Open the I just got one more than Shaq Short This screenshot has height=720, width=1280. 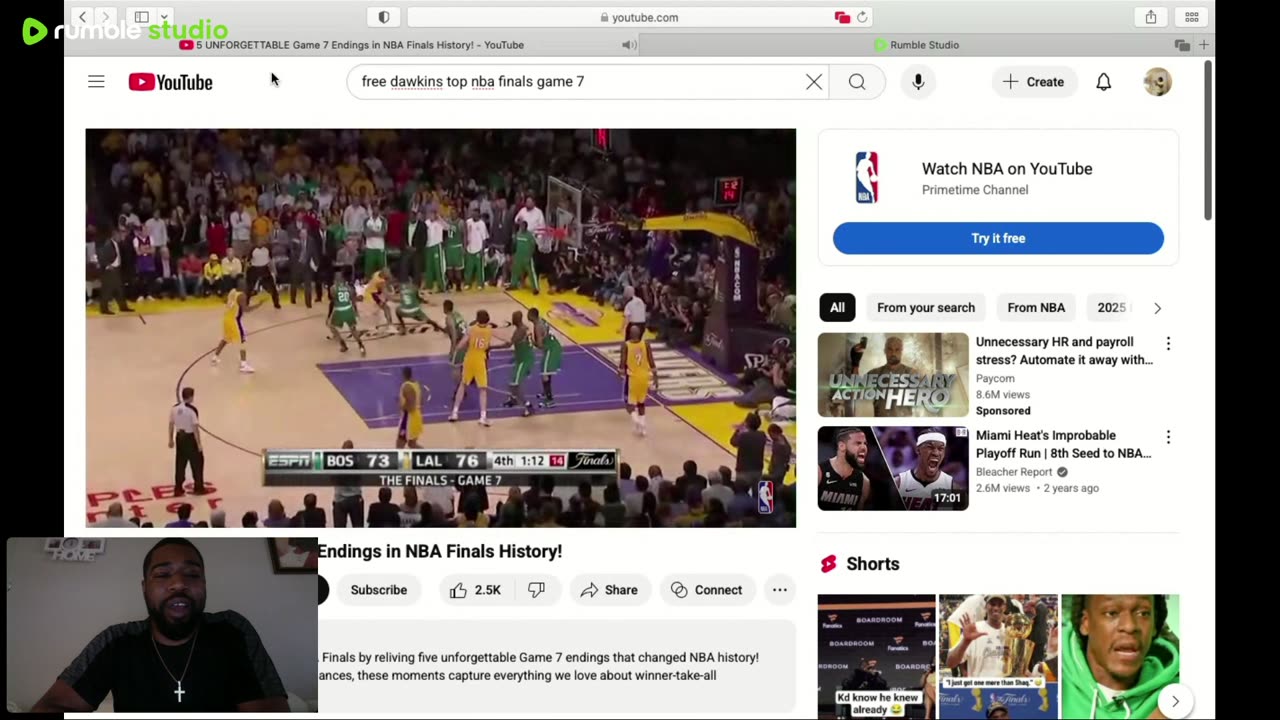(998, 657)
